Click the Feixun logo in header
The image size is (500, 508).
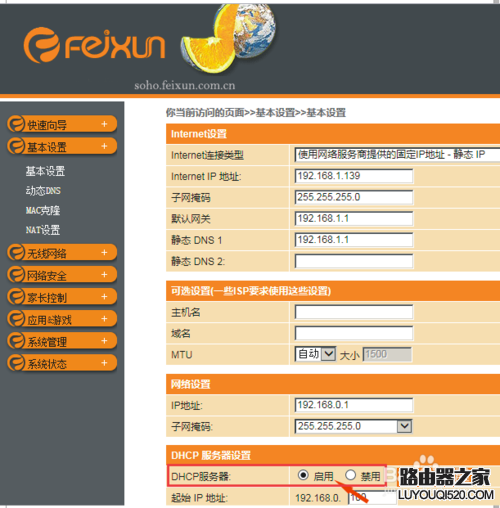[x=94, y=45]
